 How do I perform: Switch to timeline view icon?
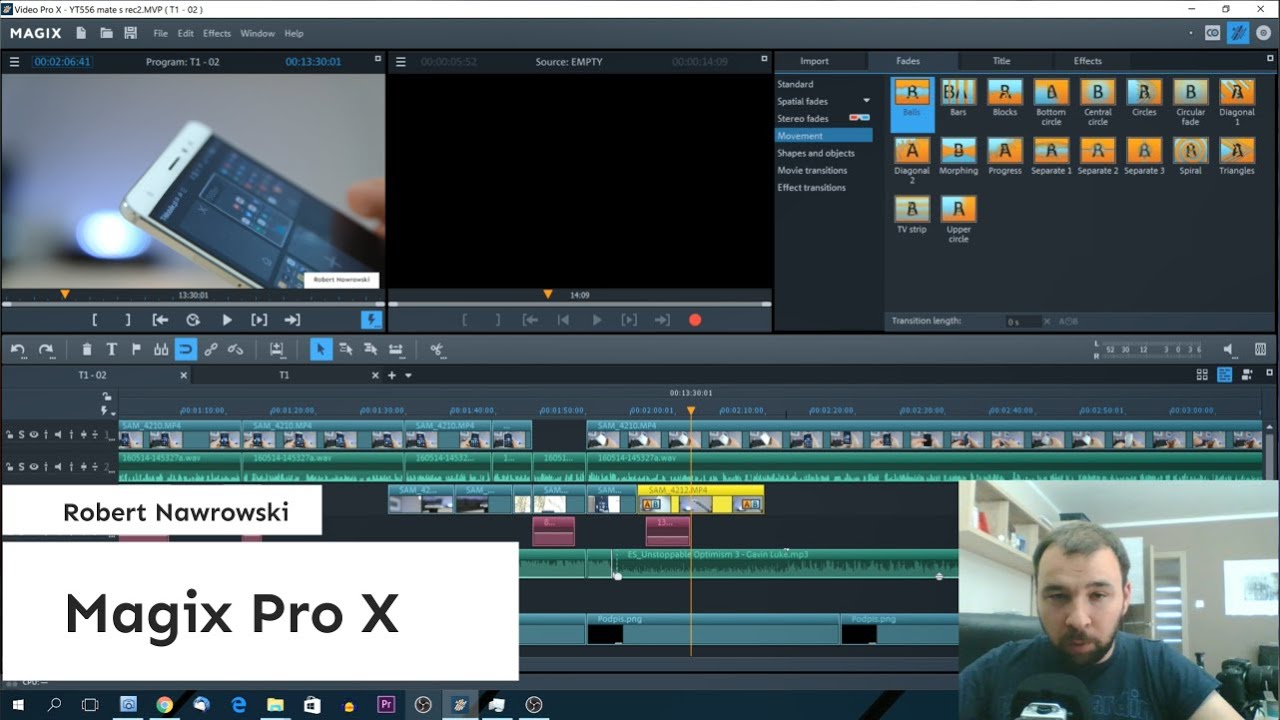1224,375
